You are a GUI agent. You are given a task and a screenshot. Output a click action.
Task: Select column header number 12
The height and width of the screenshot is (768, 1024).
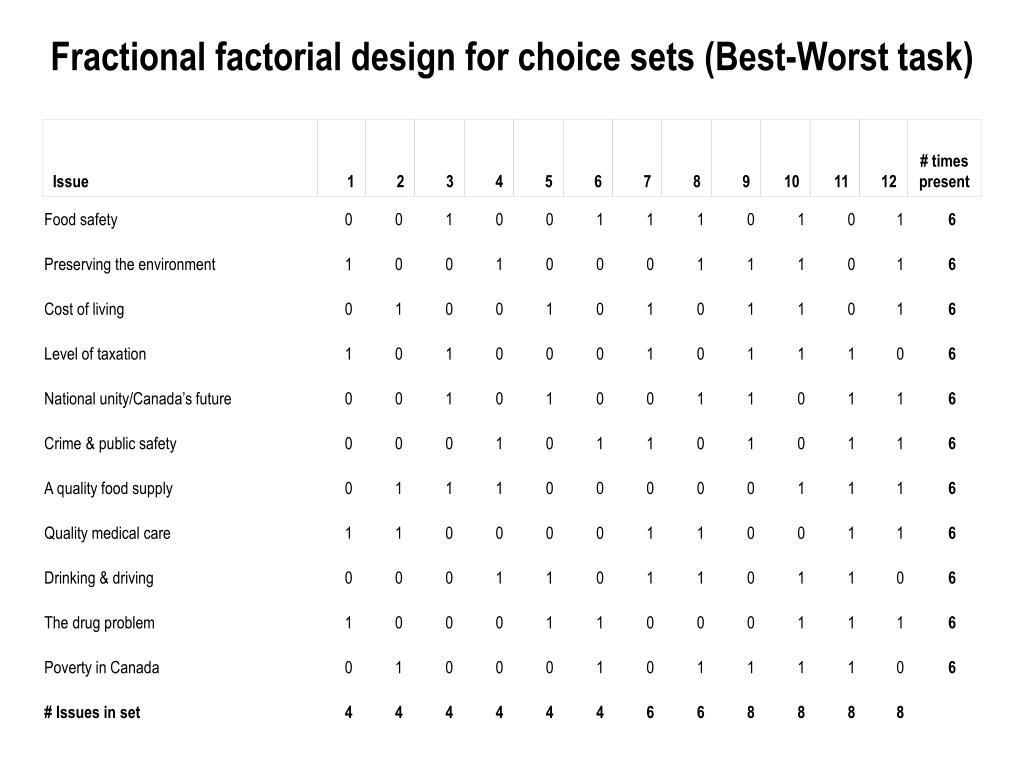coord(888,182)
